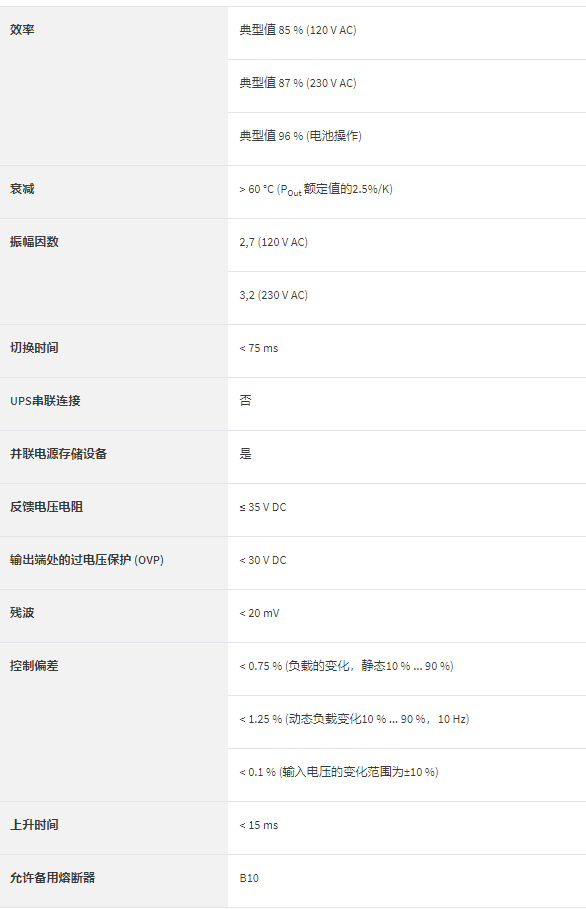Select the ≤ 35 V DC value
586x909 pixels.
263,507
